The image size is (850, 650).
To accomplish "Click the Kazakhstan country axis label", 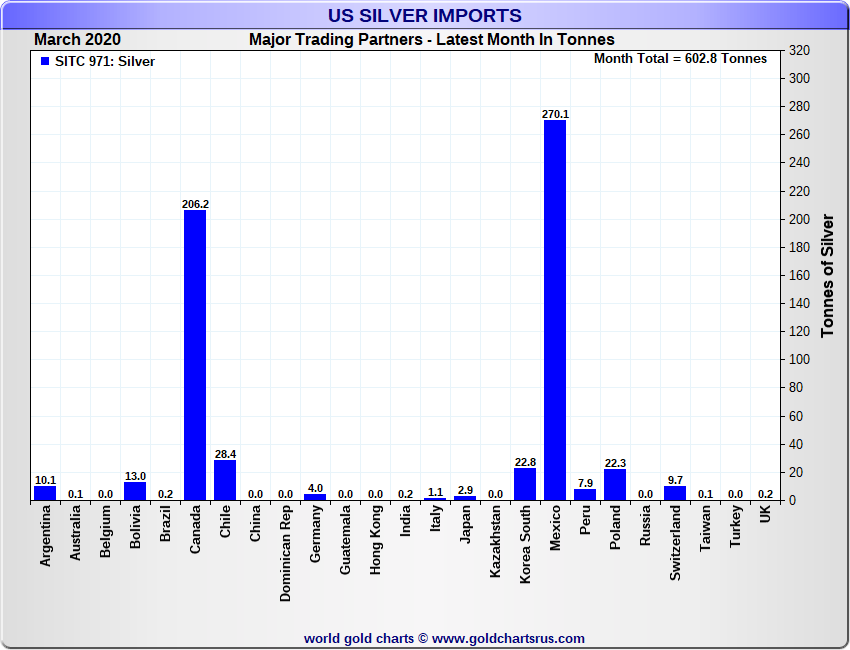I will 495,542.
